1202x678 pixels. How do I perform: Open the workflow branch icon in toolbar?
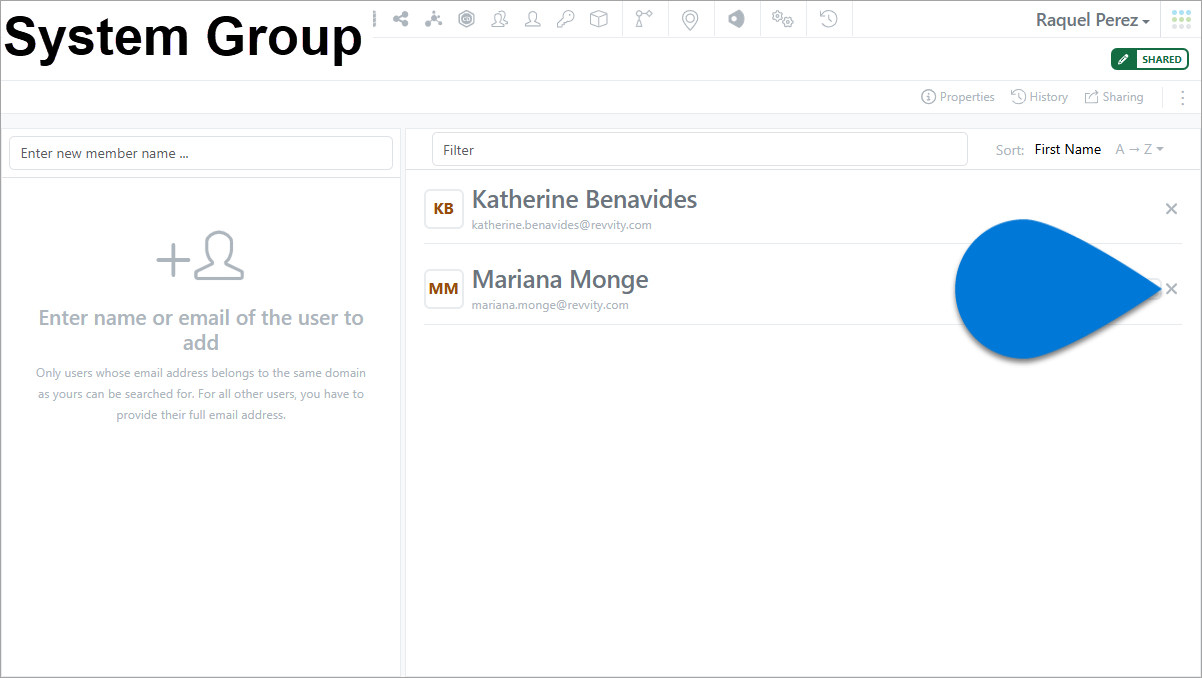pos(644,19)
